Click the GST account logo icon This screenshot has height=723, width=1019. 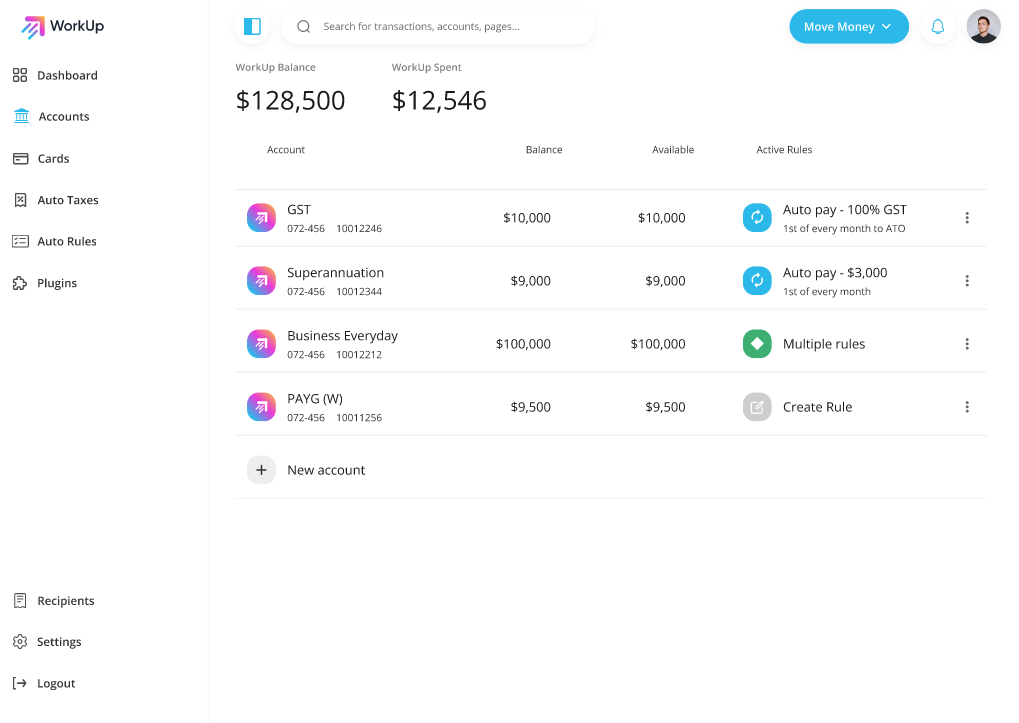pyautogui.click(x=261, y=218)
